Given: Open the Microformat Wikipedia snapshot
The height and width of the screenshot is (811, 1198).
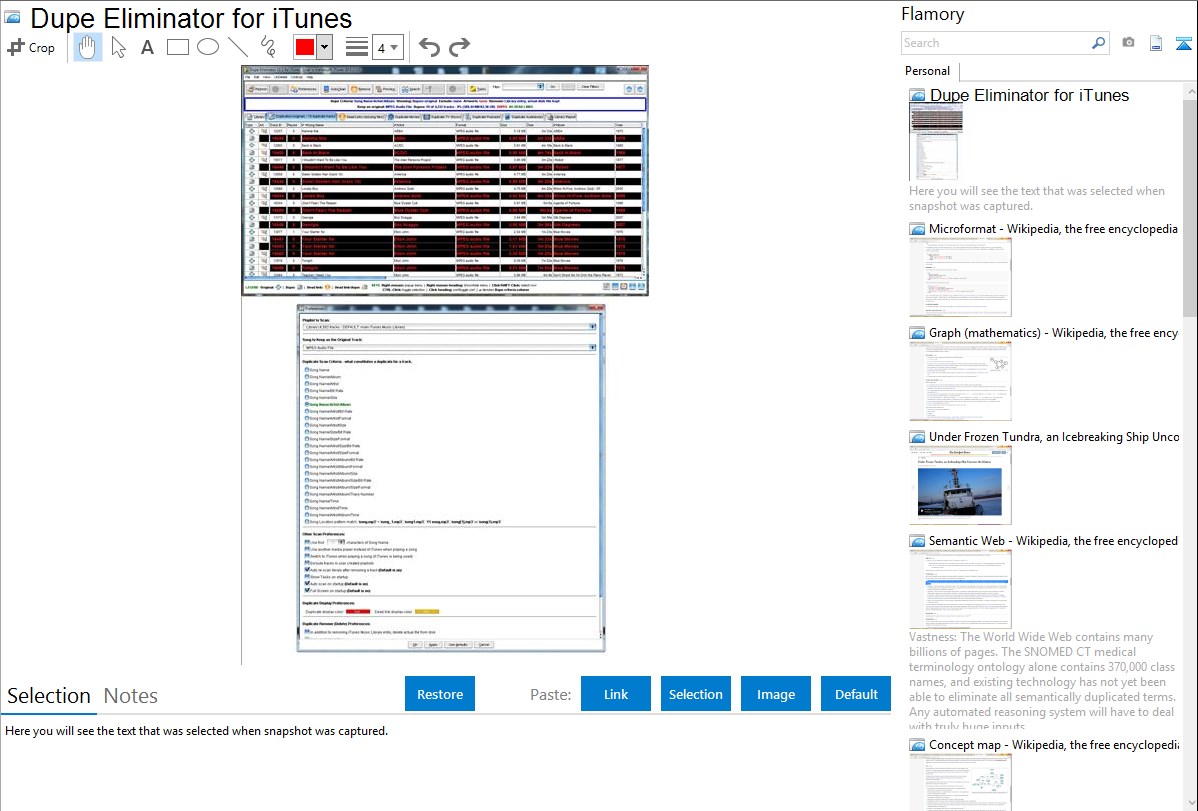Looking at the screenshot, I should pos(1053,229).
